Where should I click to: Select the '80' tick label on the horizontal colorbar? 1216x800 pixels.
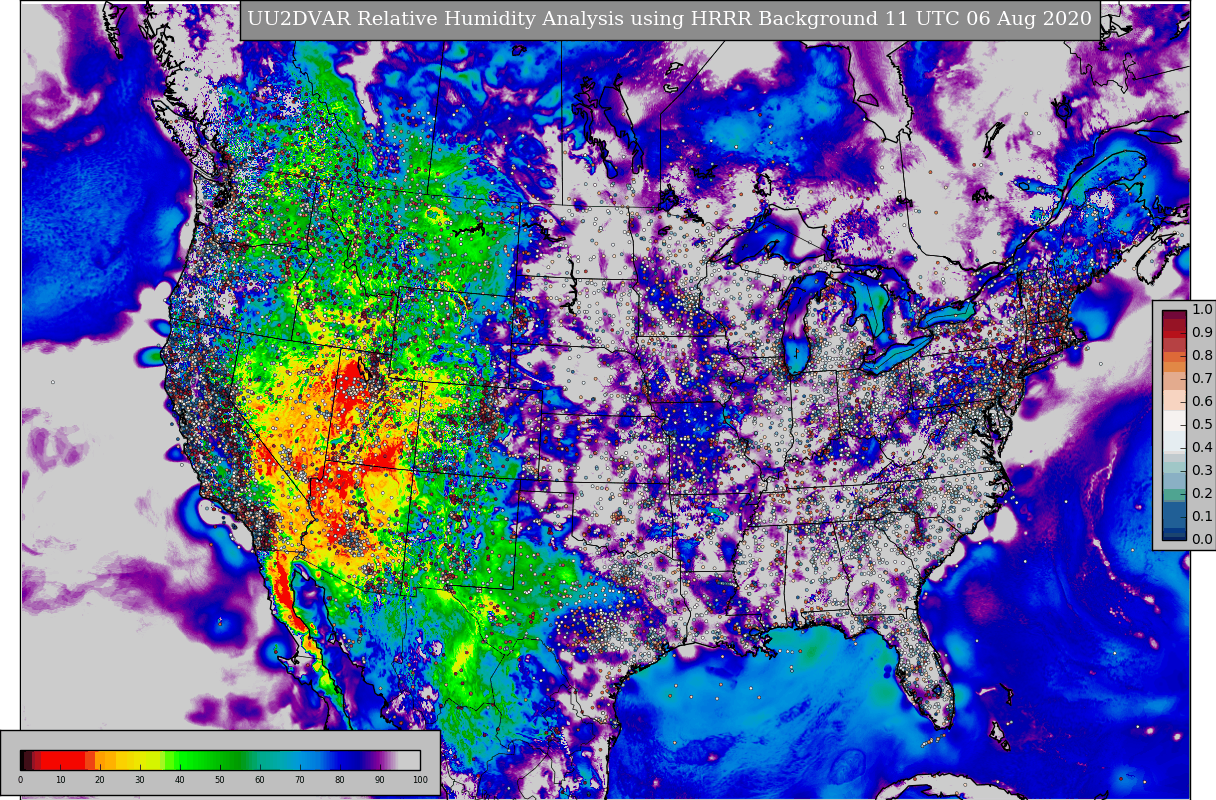(340, 780)
